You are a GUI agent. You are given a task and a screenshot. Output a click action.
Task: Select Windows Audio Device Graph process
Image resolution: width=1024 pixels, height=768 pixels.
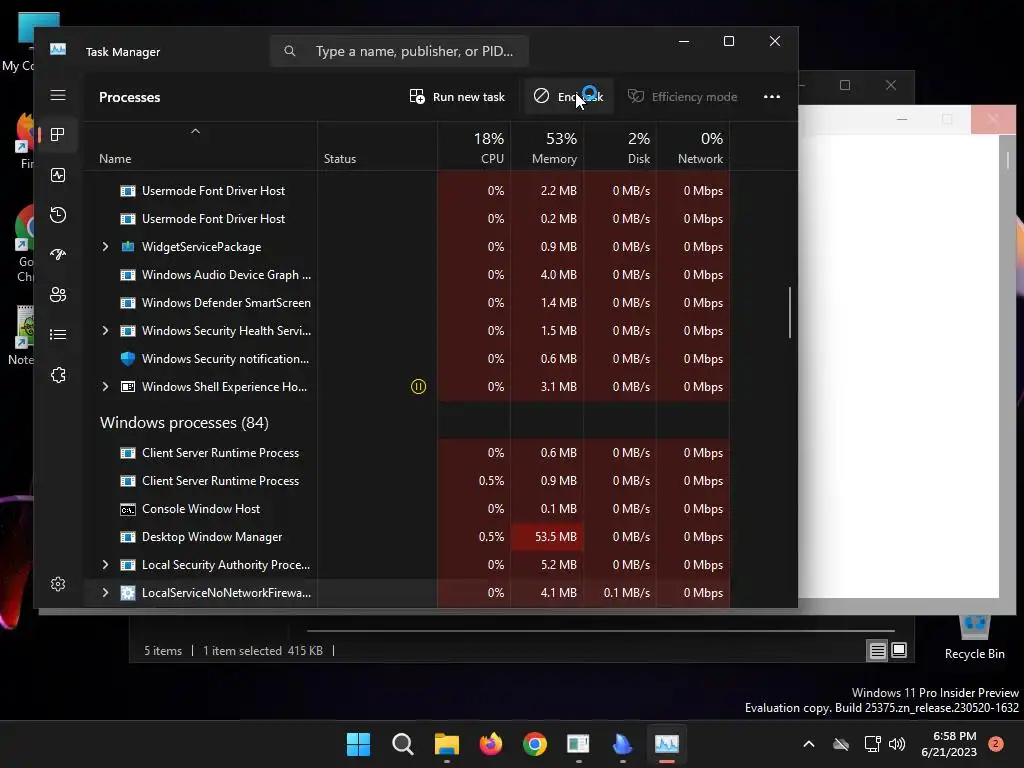click(406, 275)
